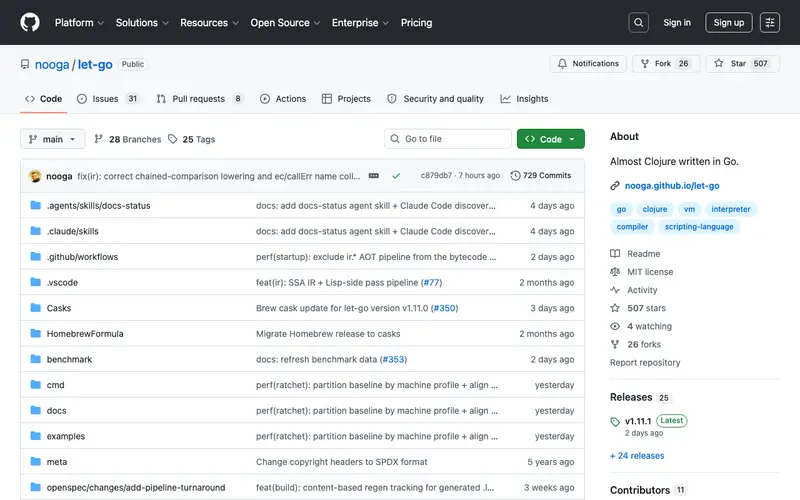Switch to the Issues tab
This screenshot has height=500, width=800.
pos(108,98)
